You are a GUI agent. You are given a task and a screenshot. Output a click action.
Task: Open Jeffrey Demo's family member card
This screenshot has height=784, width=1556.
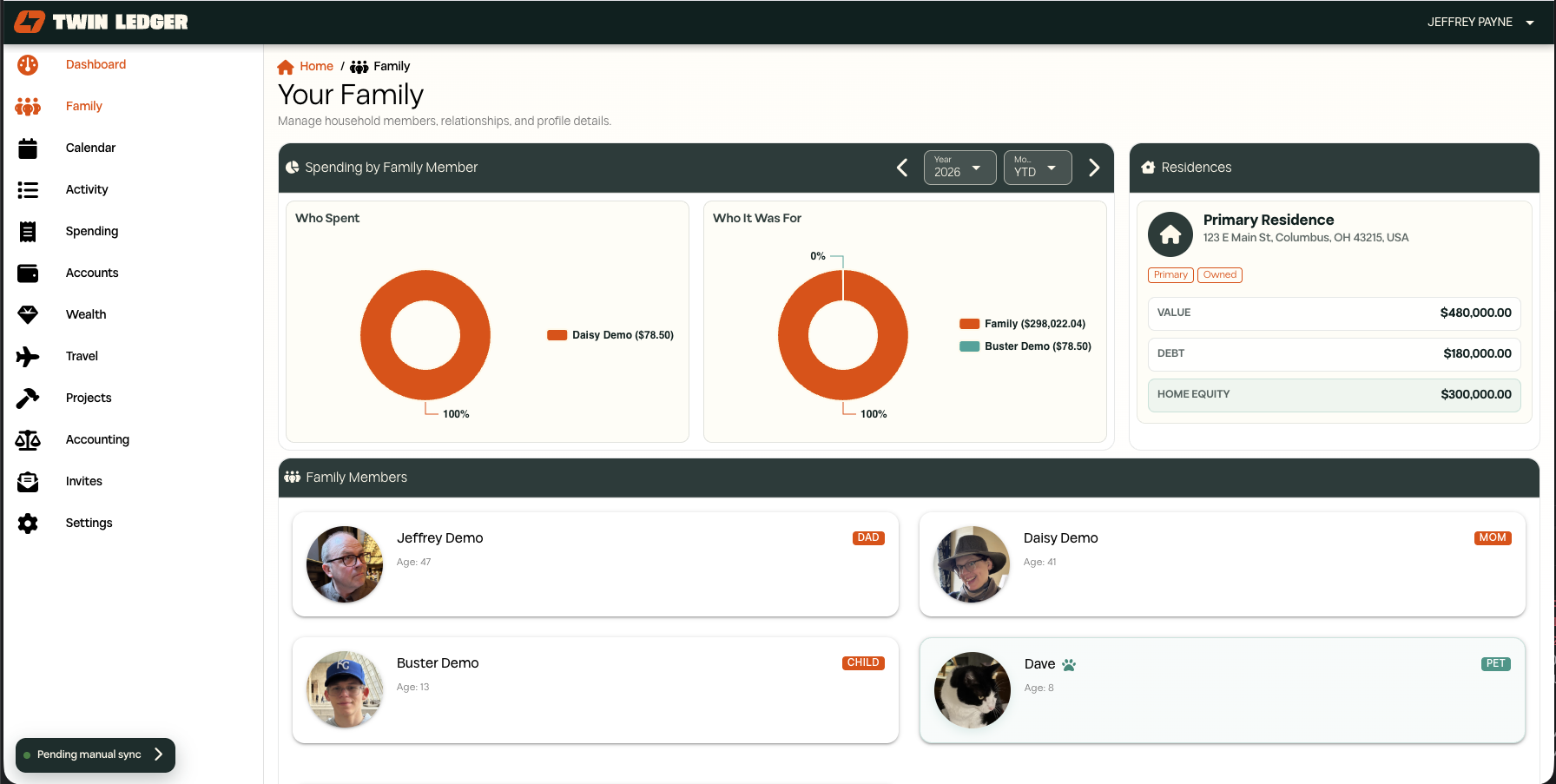coord(596,564)
